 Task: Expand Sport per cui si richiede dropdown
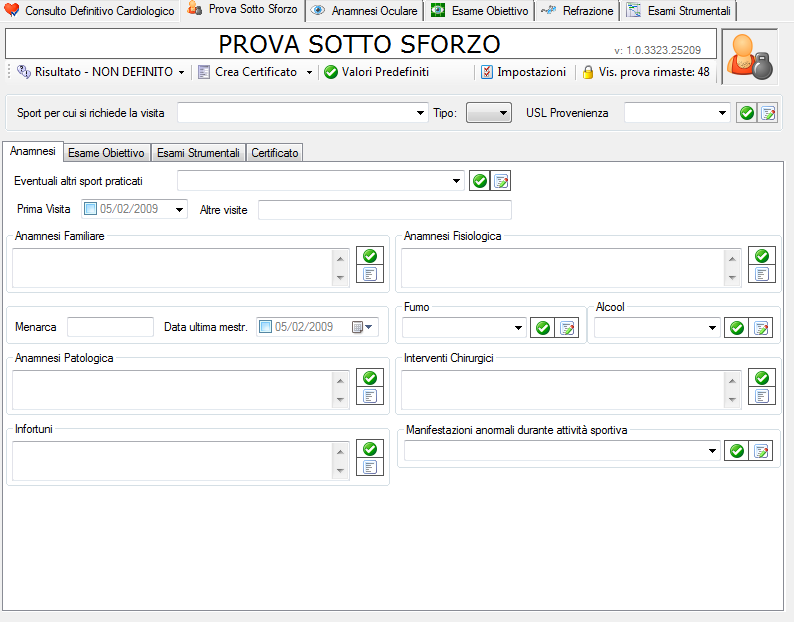pyautogui.click(x=420, y=113)
